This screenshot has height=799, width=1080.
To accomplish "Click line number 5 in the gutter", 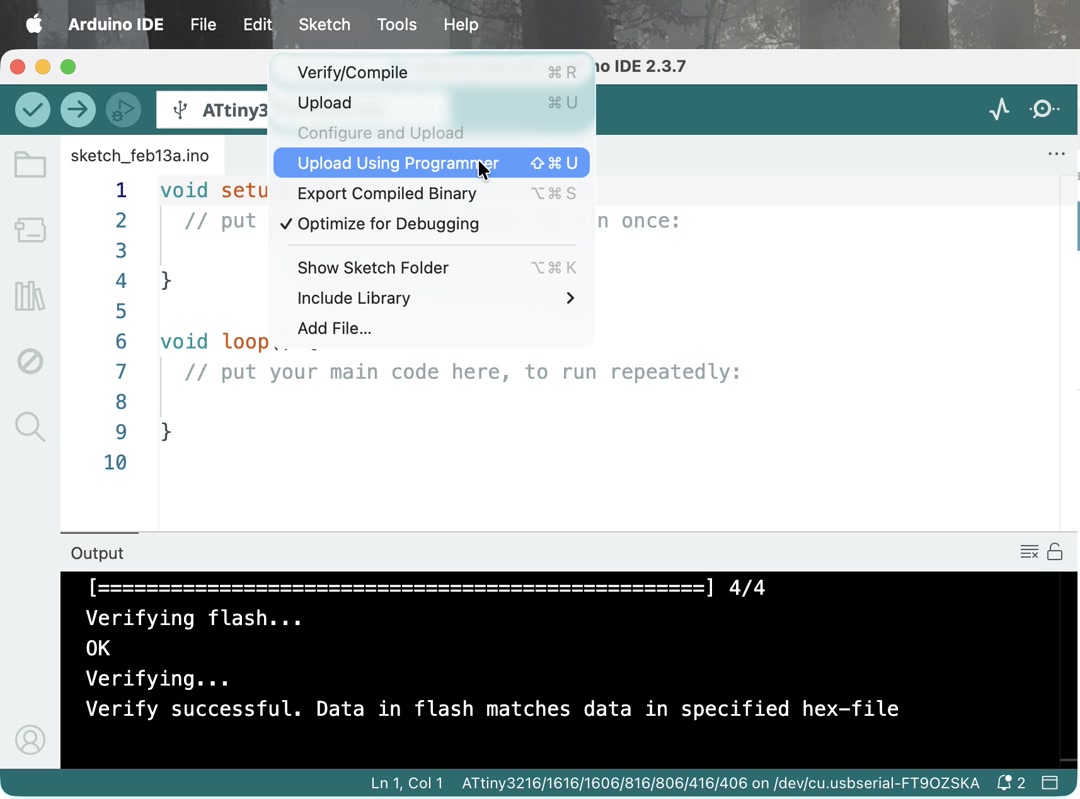I will (x=121, y=311).
